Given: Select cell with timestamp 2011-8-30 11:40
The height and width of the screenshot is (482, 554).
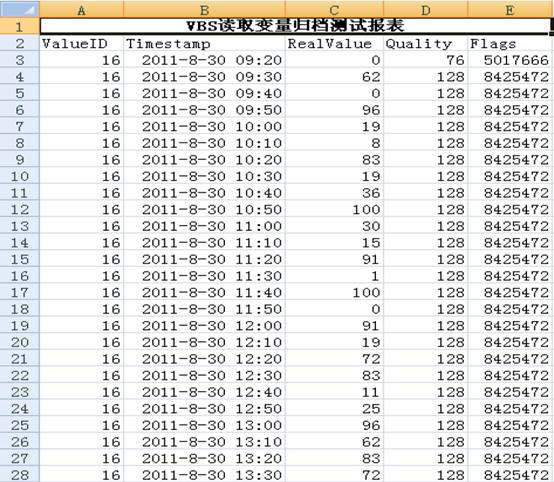Looking at the screenshot, I should click(x=205, y=293).
